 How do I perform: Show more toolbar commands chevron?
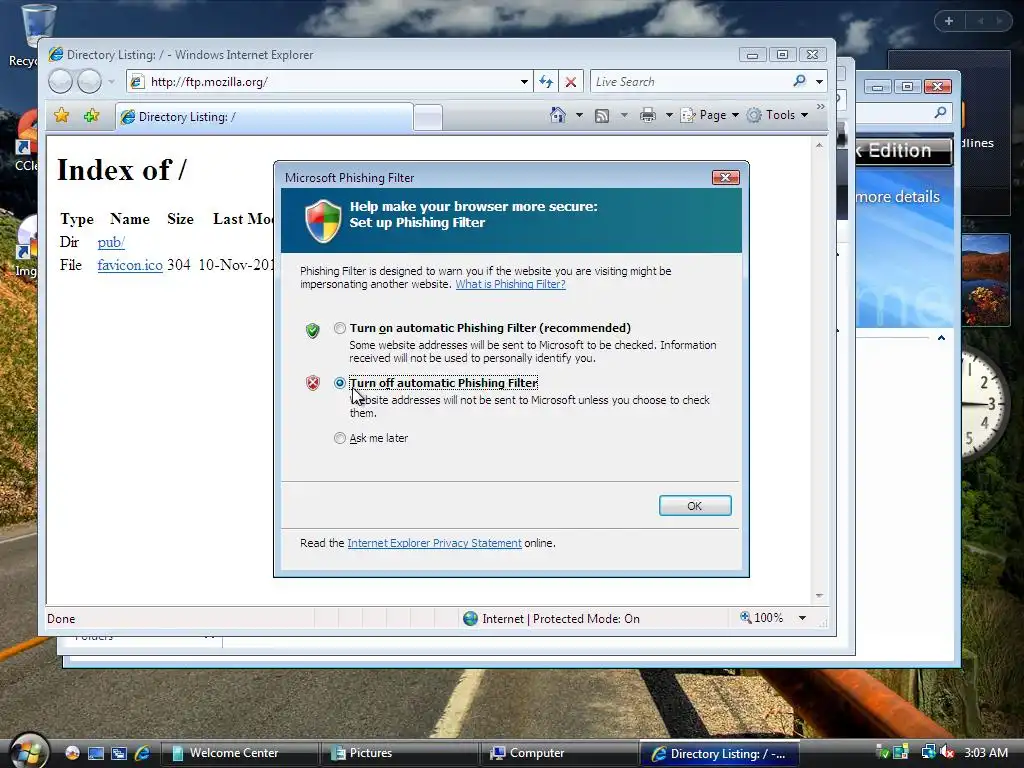[x=820, y=106]
